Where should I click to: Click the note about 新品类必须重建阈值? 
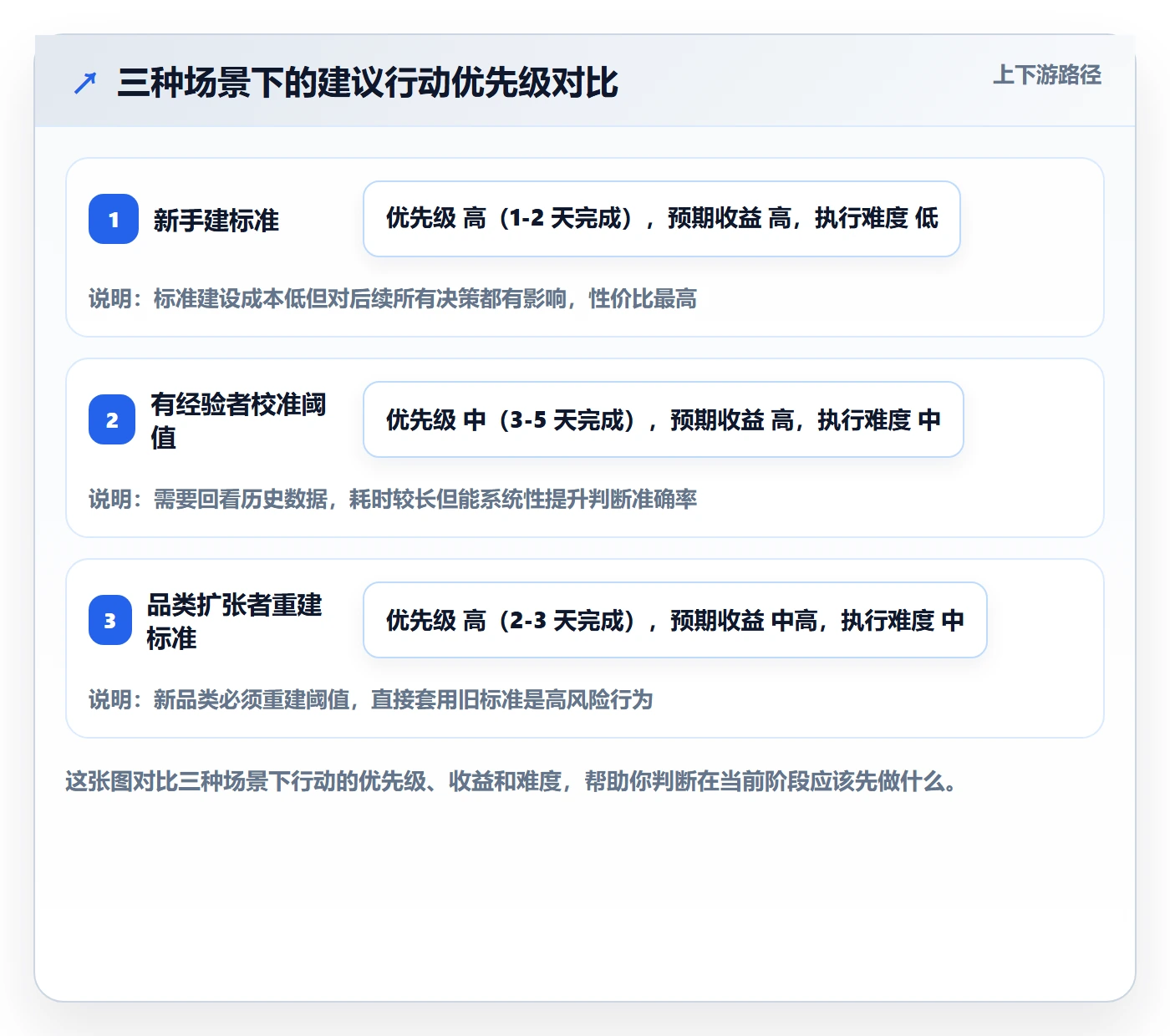371,699
